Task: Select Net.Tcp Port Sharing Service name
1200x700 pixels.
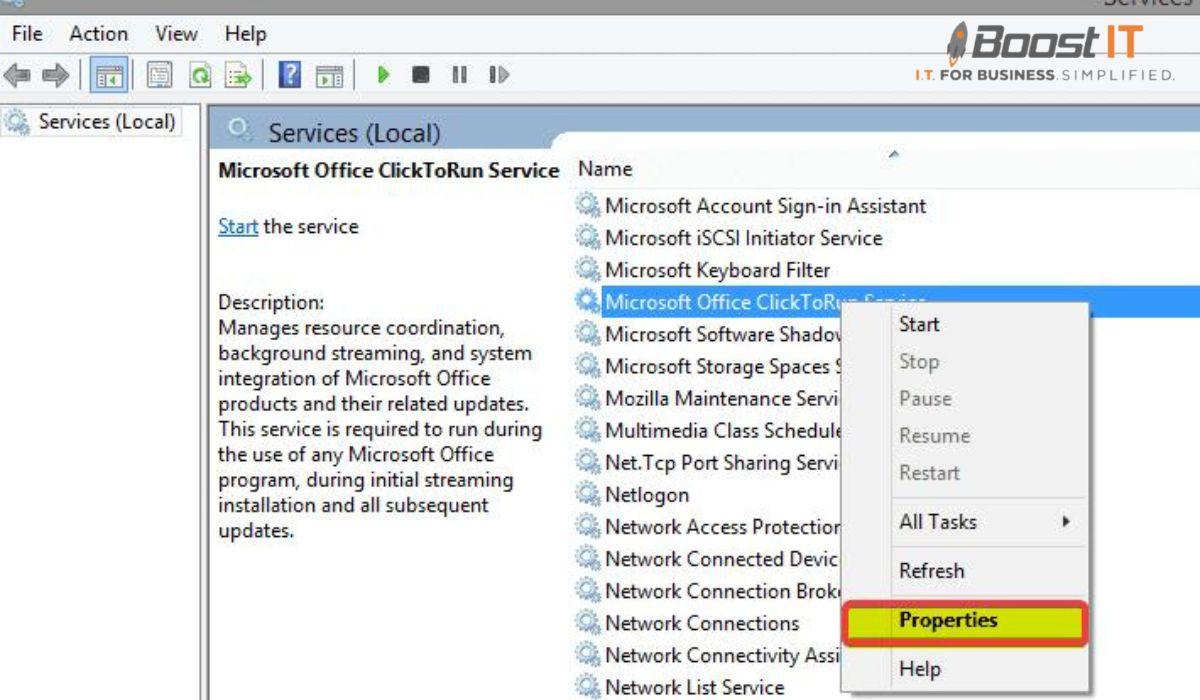Action: coord(723,462)
